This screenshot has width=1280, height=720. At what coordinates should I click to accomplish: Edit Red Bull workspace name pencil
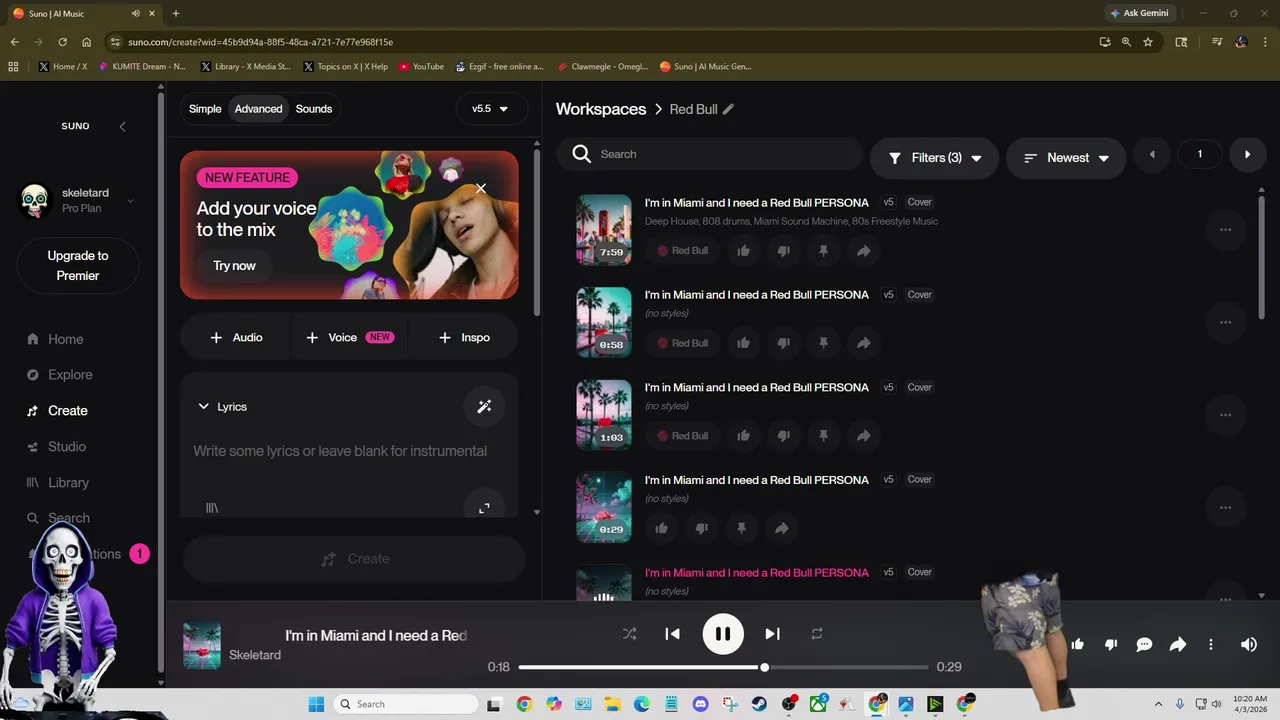pyautogui.click(x=728, y=109)
